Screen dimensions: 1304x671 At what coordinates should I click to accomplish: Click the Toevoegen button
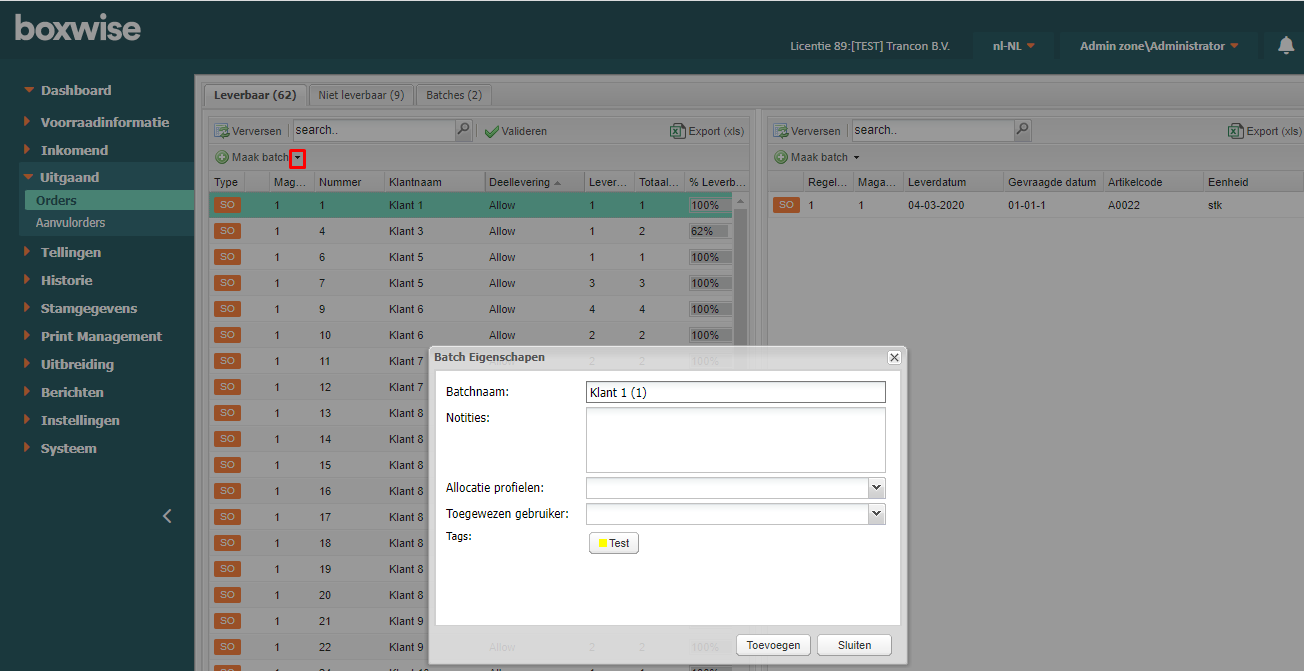pos(773,644)
